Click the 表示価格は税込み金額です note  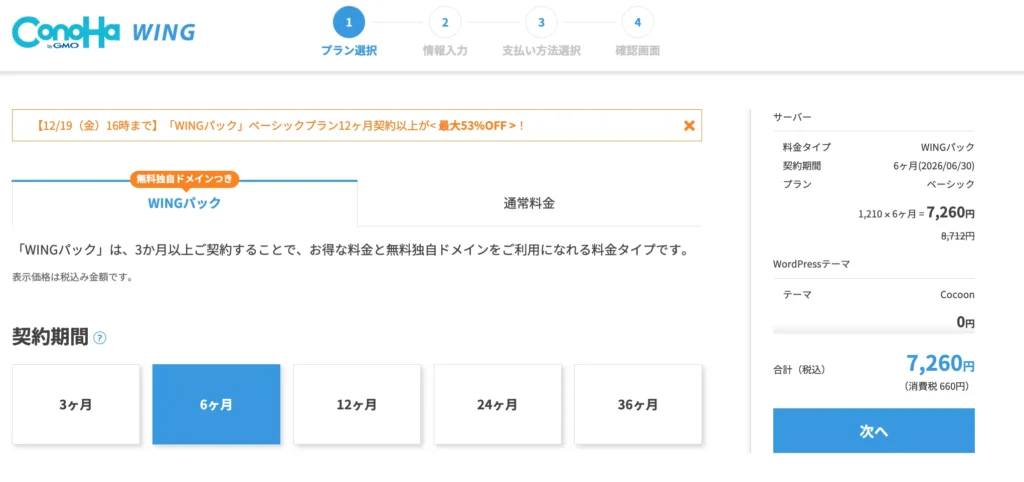click(x=72, y=277)
